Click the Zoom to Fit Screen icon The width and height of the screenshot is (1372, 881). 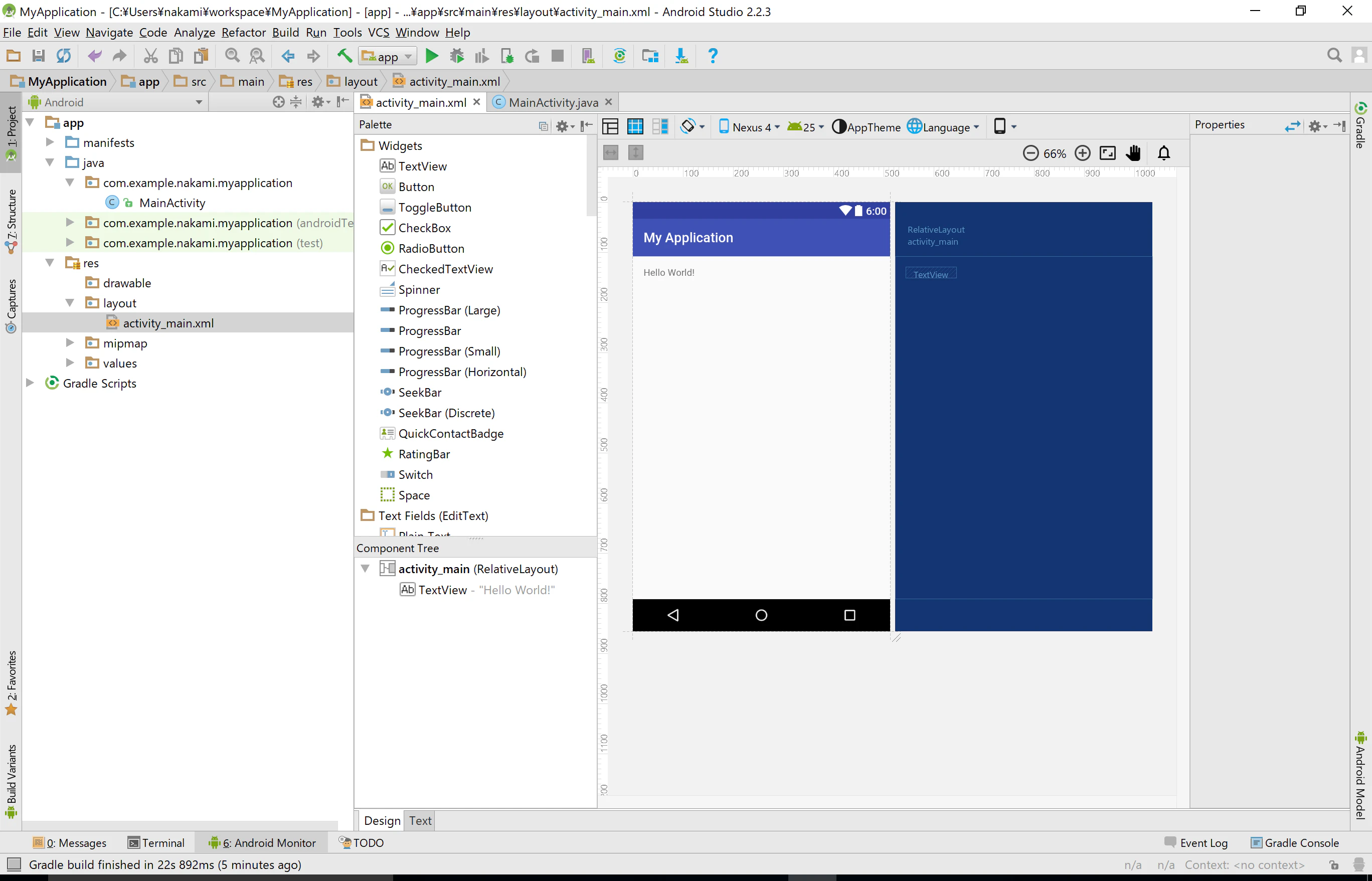[x=1108, y=153]
